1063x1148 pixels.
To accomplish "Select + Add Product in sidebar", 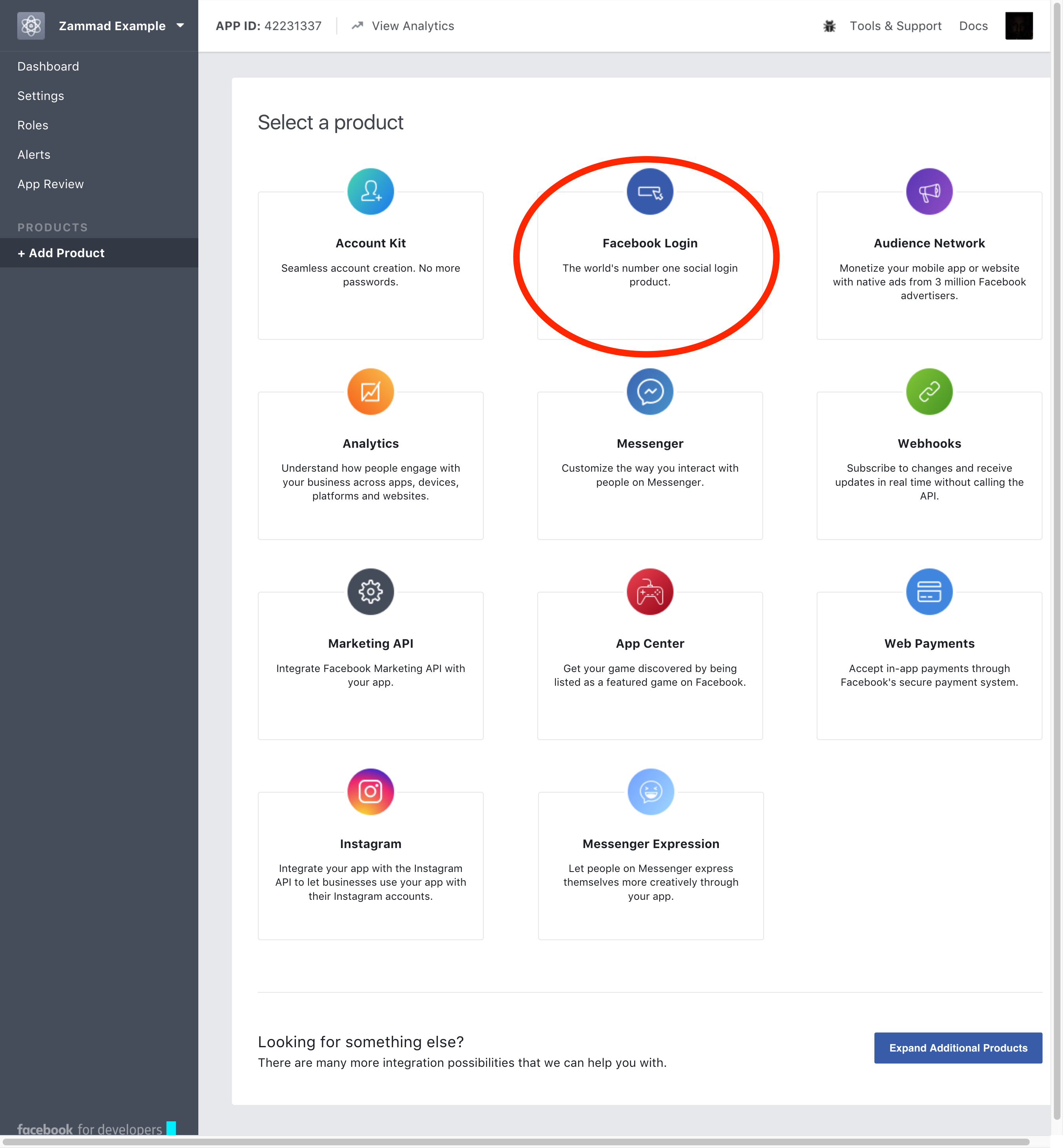I will 99,252.
